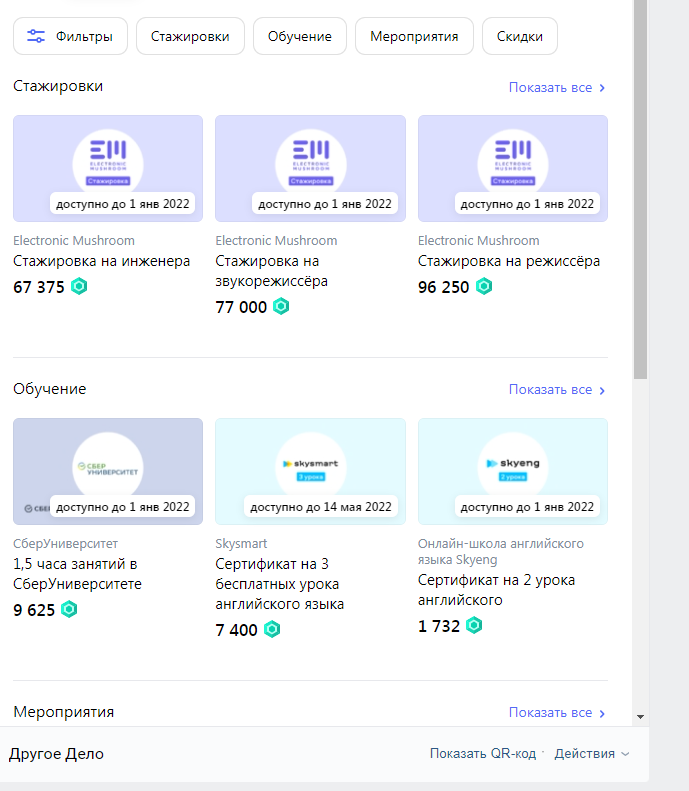Image resolution: width=689 pixels, height=791 pixels.
Task: Show all items in Стажировки section
Action: [x=557, y=88]
